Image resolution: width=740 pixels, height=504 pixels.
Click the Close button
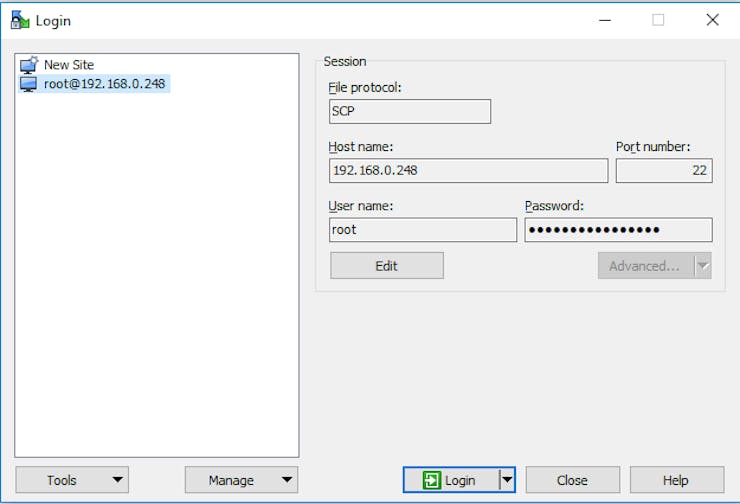(572, 480)
